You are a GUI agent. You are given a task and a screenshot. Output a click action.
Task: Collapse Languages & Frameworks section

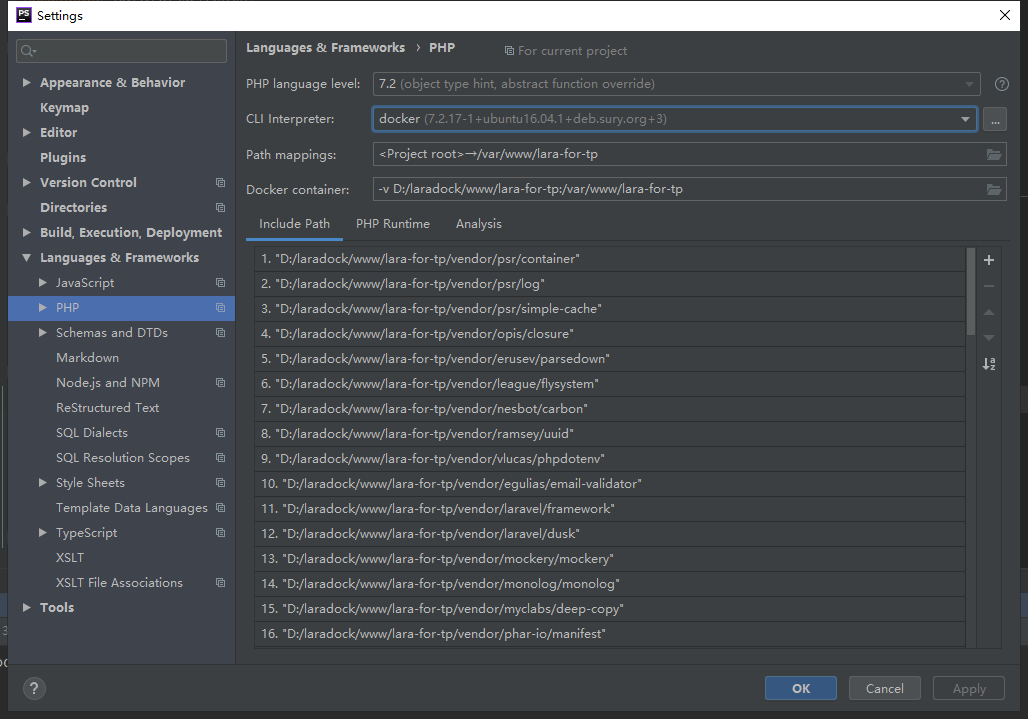click(27, 258)
